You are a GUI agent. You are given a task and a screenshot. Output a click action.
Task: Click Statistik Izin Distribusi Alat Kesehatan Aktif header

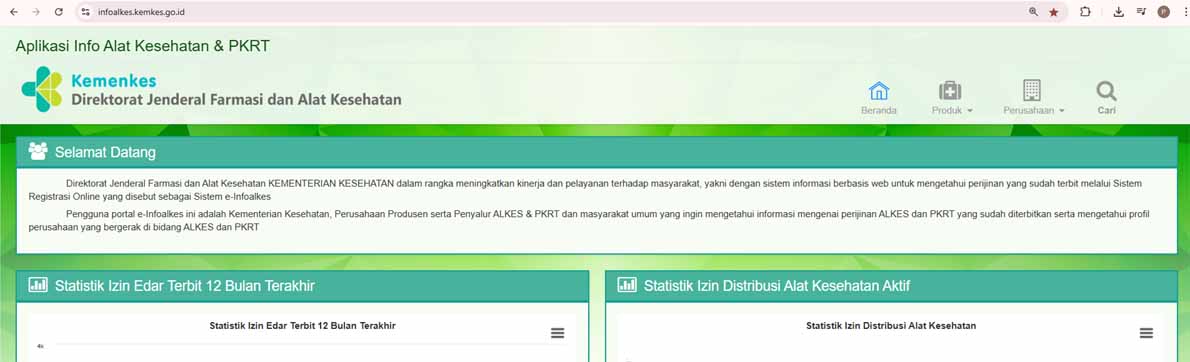[892, 286]
